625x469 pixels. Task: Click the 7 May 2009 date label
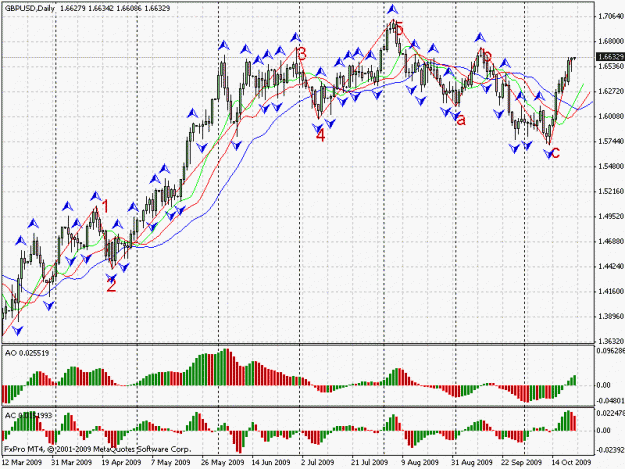[x=171, y=462]
